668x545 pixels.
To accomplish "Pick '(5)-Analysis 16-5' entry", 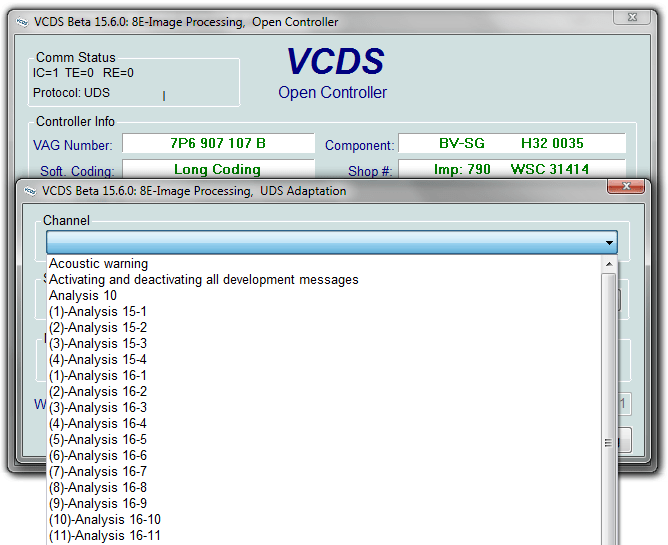I will (x=324, y=439).
